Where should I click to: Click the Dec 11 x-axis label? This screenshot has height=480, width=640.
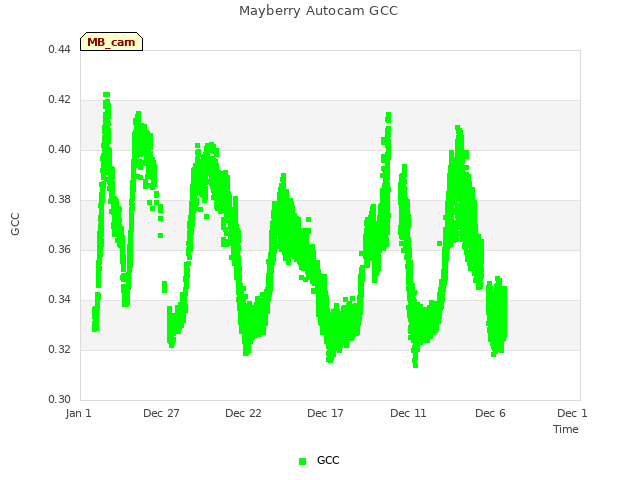pos(408,413)
